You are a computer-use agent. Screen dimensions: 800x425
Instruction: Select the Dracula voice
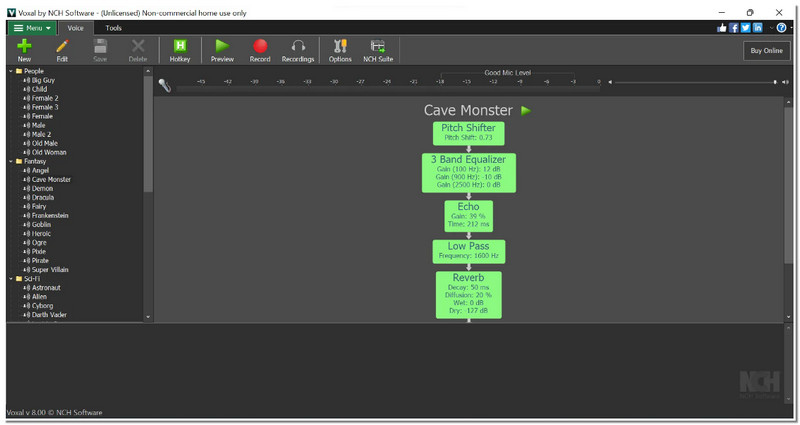pyautogui.click(x=43, y=197)
